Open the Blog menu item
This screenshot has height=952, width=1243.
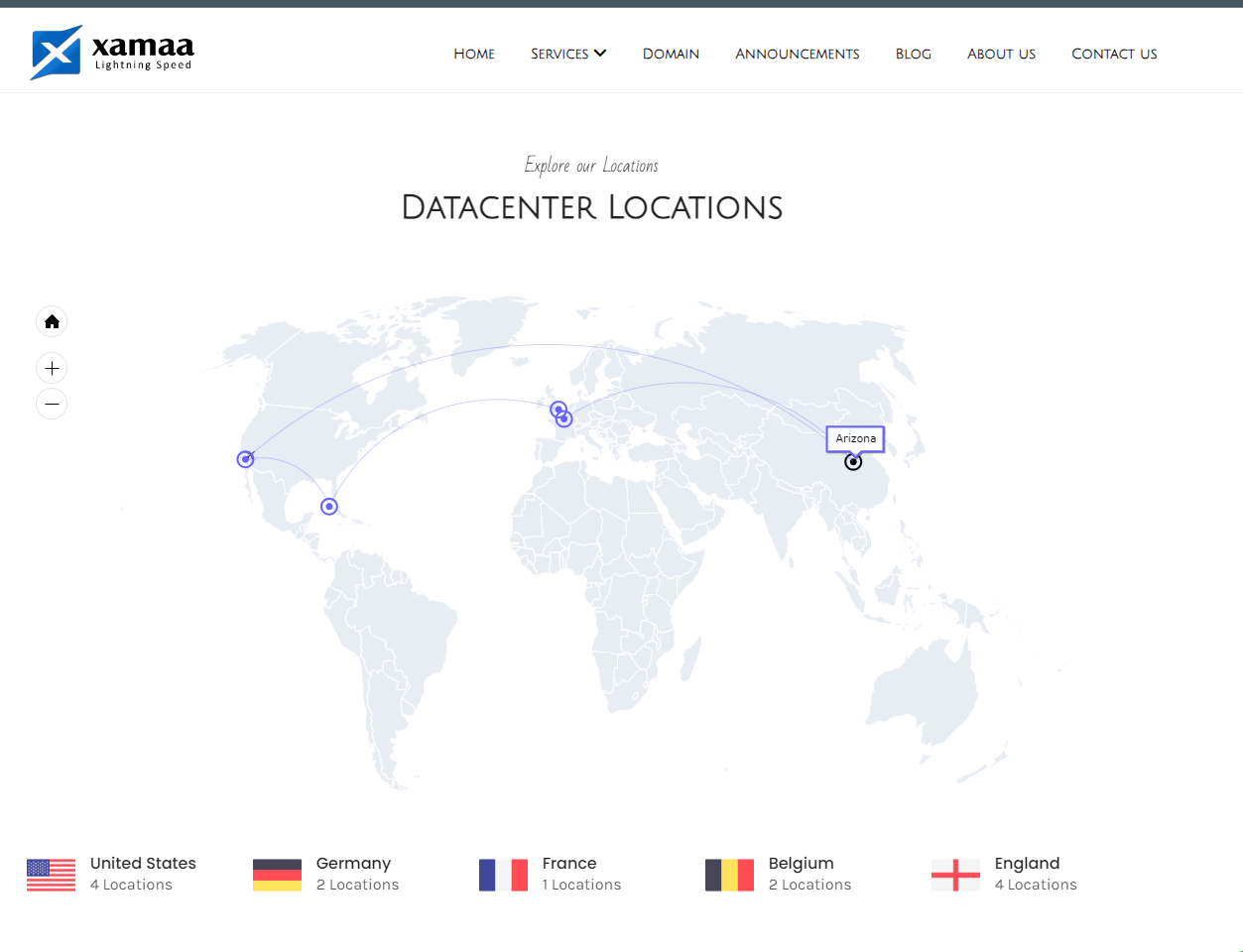[914, 54]
